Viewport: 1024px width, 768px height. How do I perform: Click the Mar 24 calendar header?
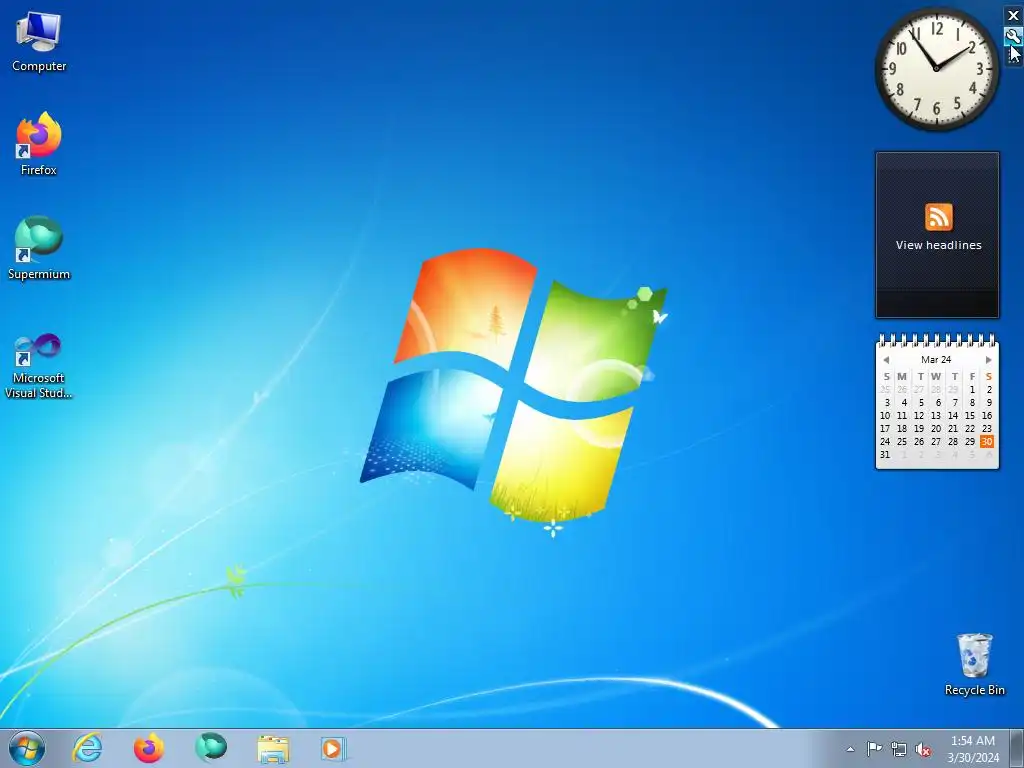936,359
